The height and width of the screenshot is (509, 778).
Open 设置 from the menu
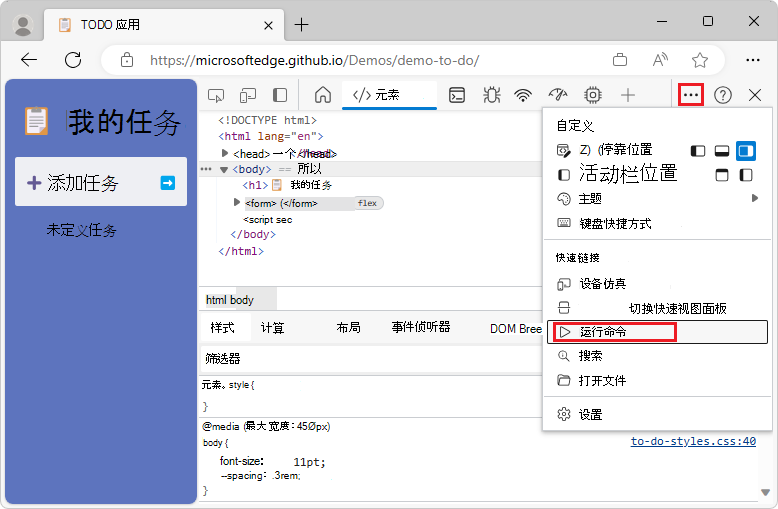point(657,414)
